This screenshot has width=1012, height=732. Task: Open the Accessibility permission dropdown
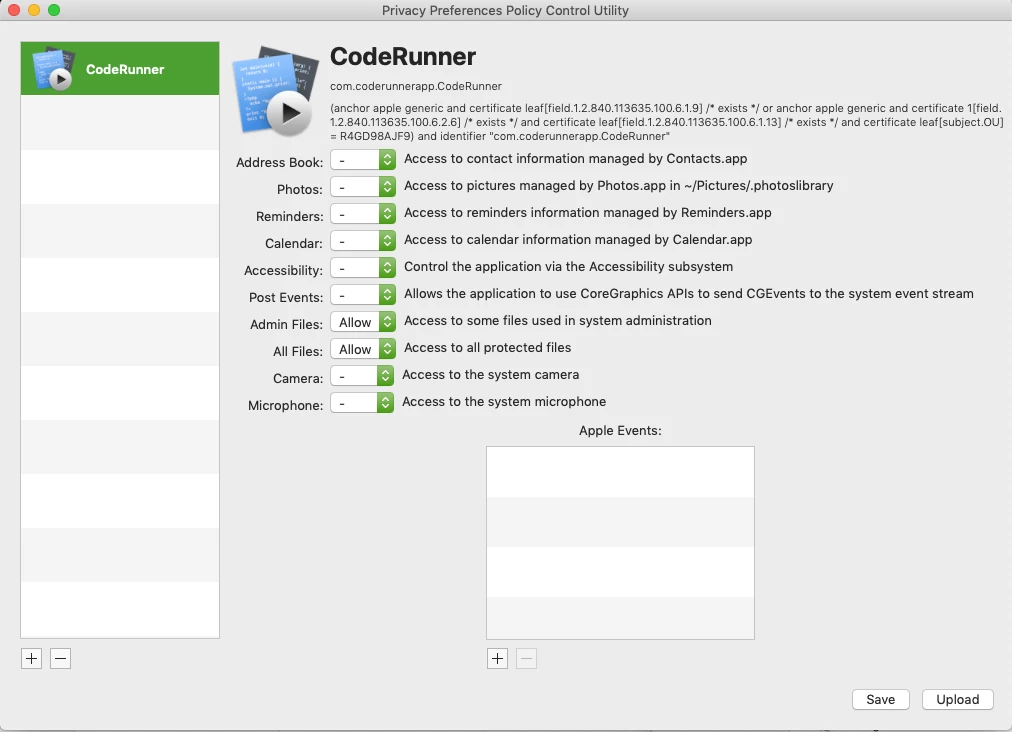363,268
